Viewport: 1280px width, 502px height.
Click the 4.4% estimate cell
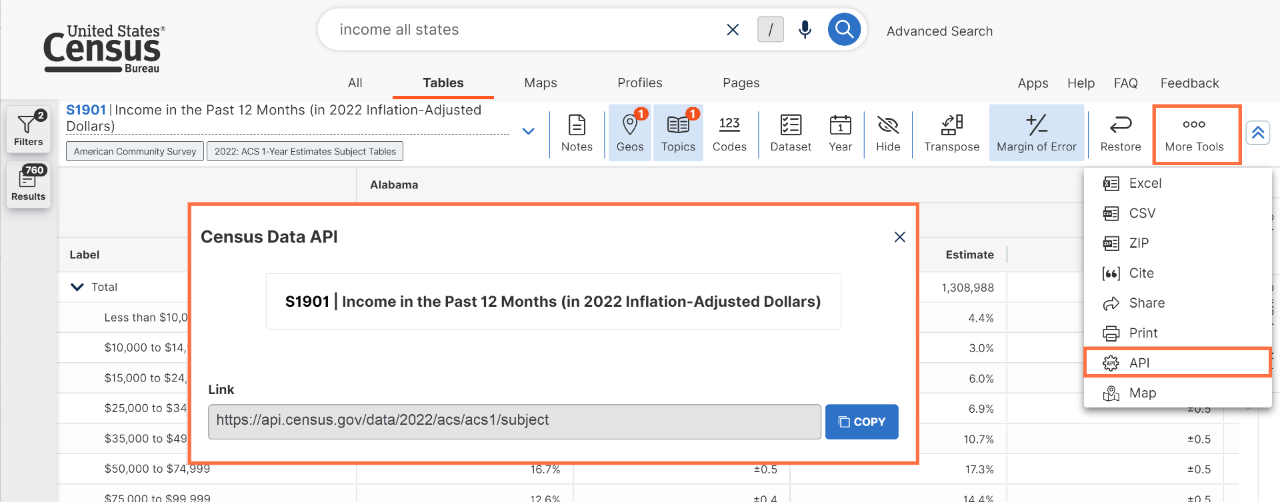(981, 318)
